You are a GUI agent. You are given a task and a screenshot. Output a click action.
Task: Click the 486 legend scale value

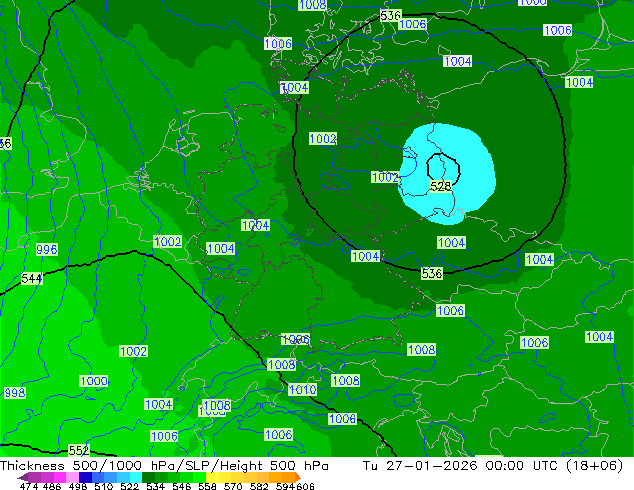(52, 486)
